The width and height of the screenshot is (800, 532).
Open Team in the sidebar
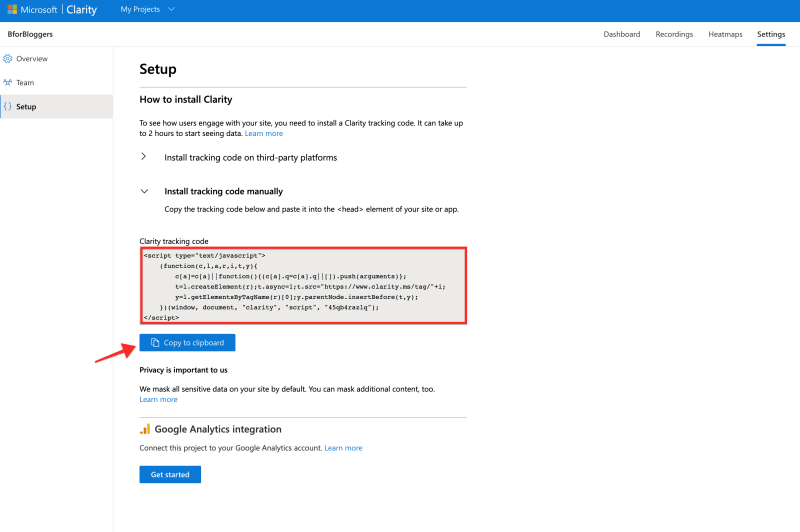tap(56, 83)
